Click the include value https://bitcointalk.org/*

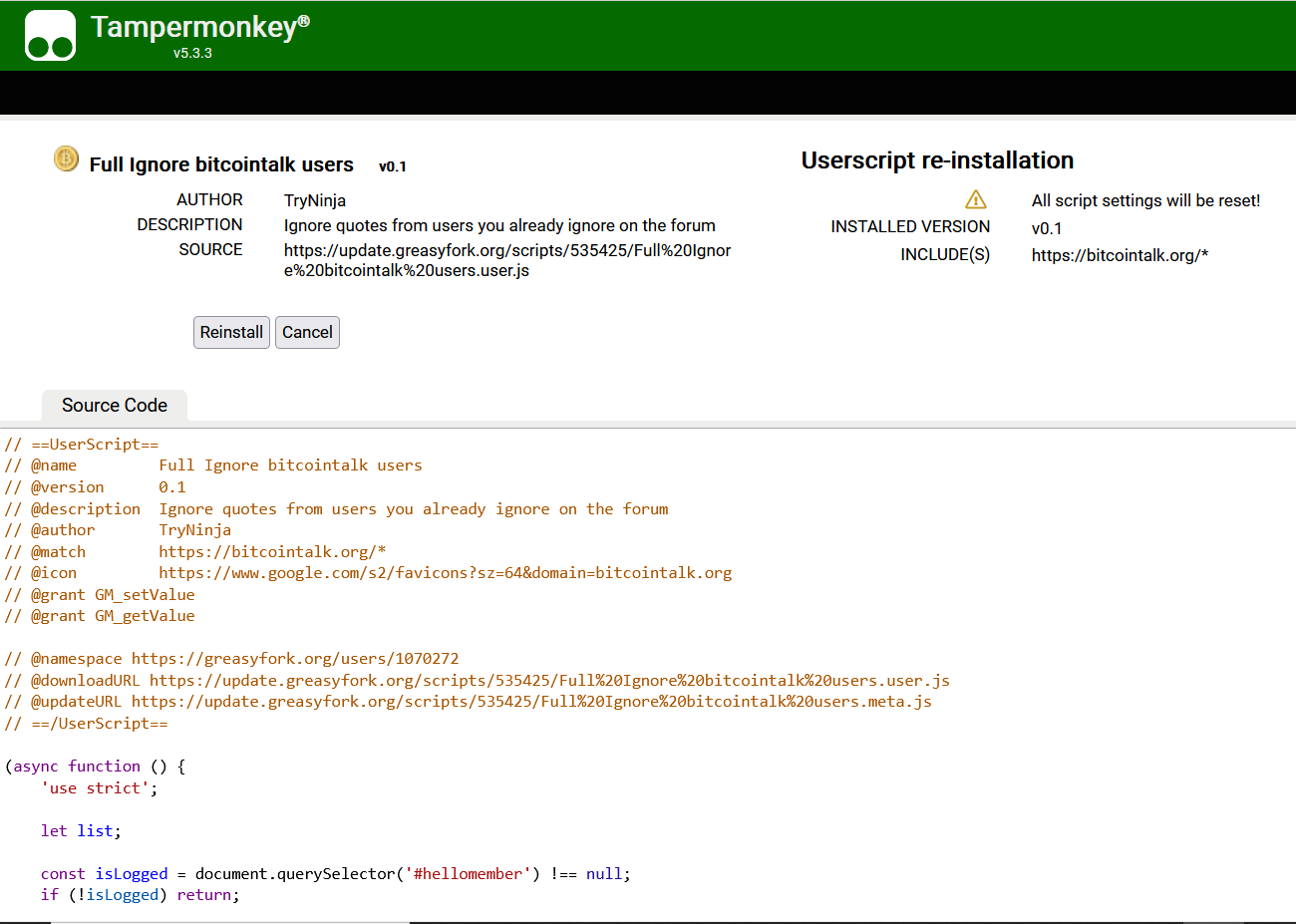coord(1120,255)
